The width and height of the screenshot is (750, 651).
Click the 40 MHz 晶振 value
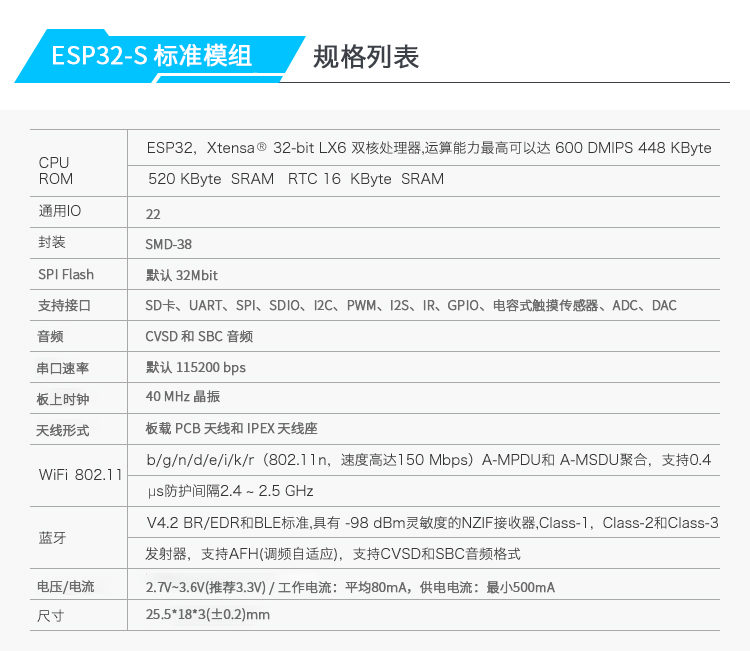[x=182, y=397]
